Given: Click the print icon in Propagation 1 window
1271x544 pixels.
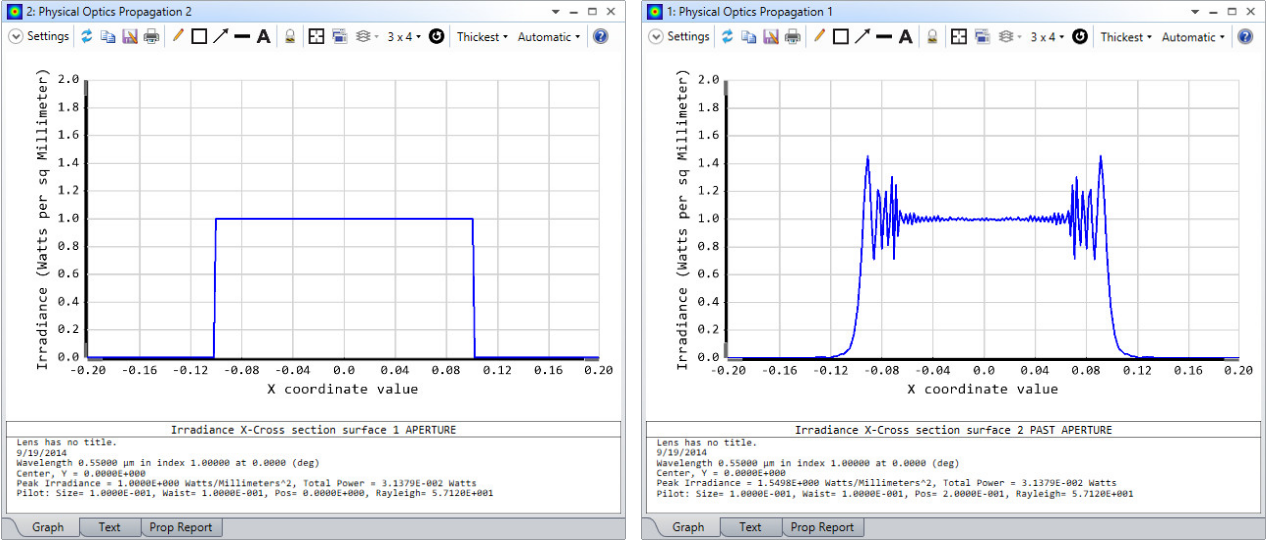Looking at the screenshot, I should [x=792, y=37].
